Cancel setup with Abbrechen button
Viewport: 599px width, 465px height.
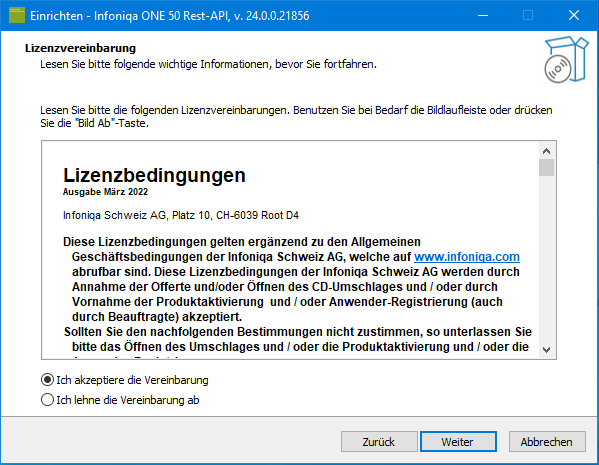547,442
